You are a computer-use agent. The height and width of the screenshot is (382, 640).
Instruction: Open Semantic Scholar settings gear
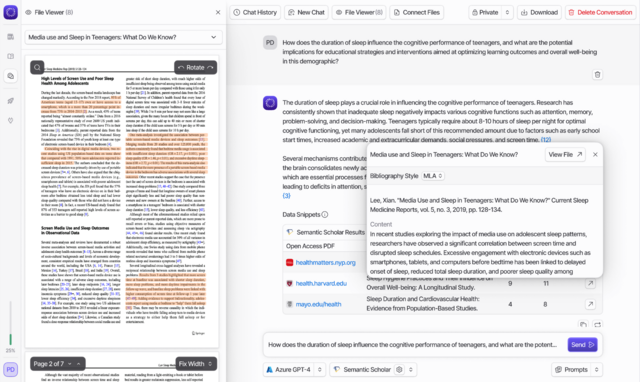click(x=399, y=369)
